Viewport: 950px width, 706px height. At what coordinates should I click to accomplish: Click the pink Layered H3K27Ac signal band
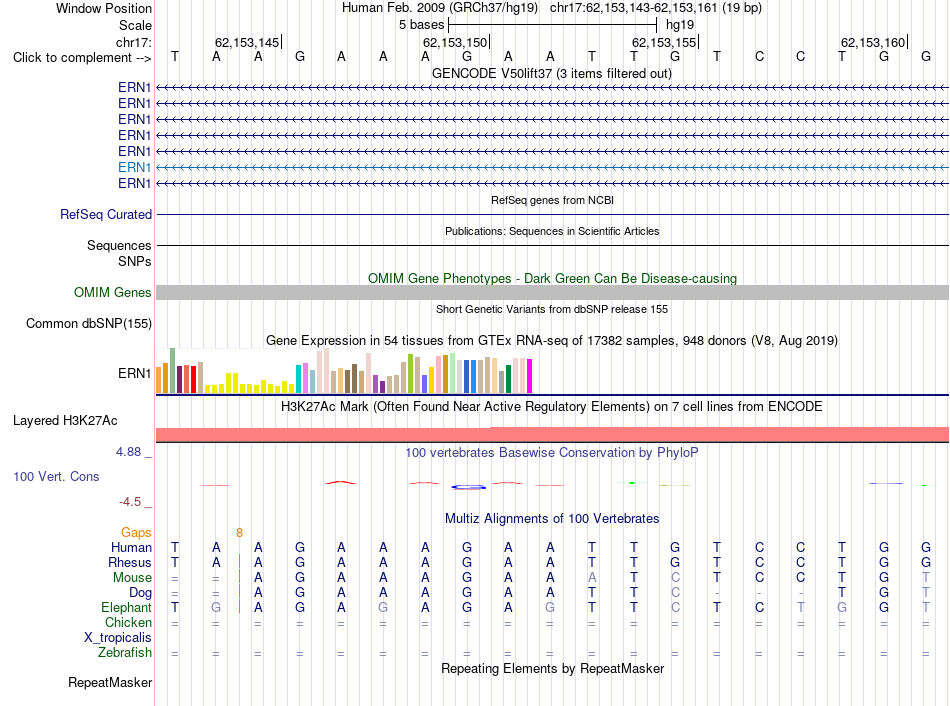[x=552, y=435]
